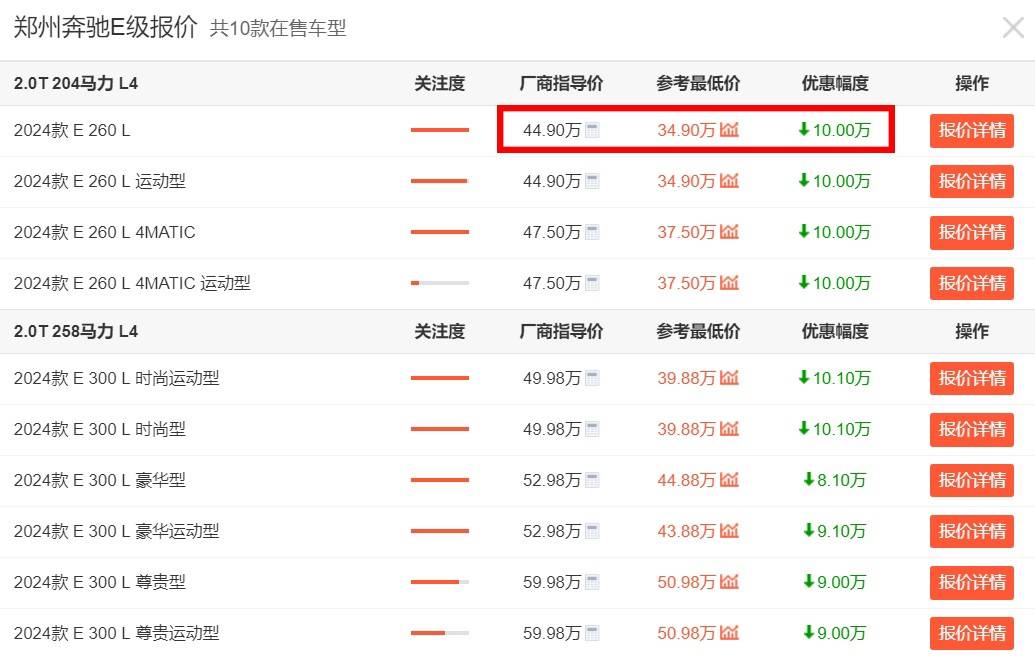Click calculator icon for E 260 L 4MATIC 运动型
Screen dimensions: 1035x657
tap(592, 283)
